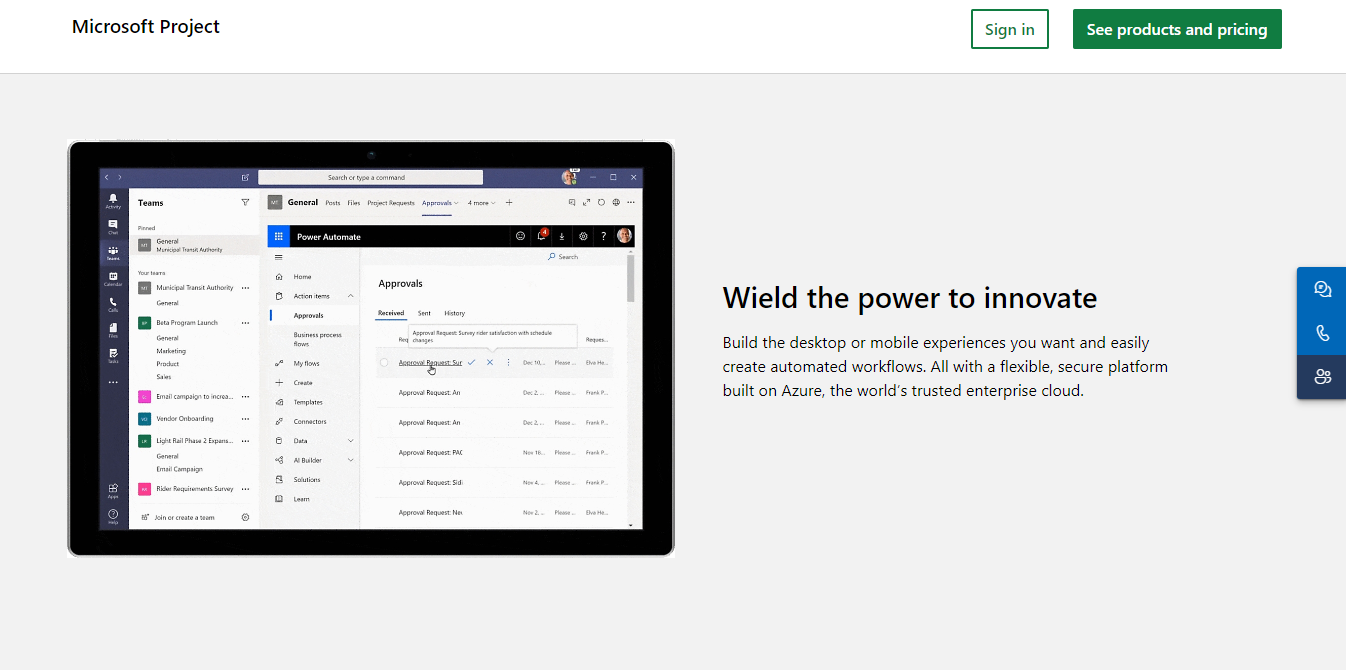Collapse the Action items nav group

tap(350, 296)
